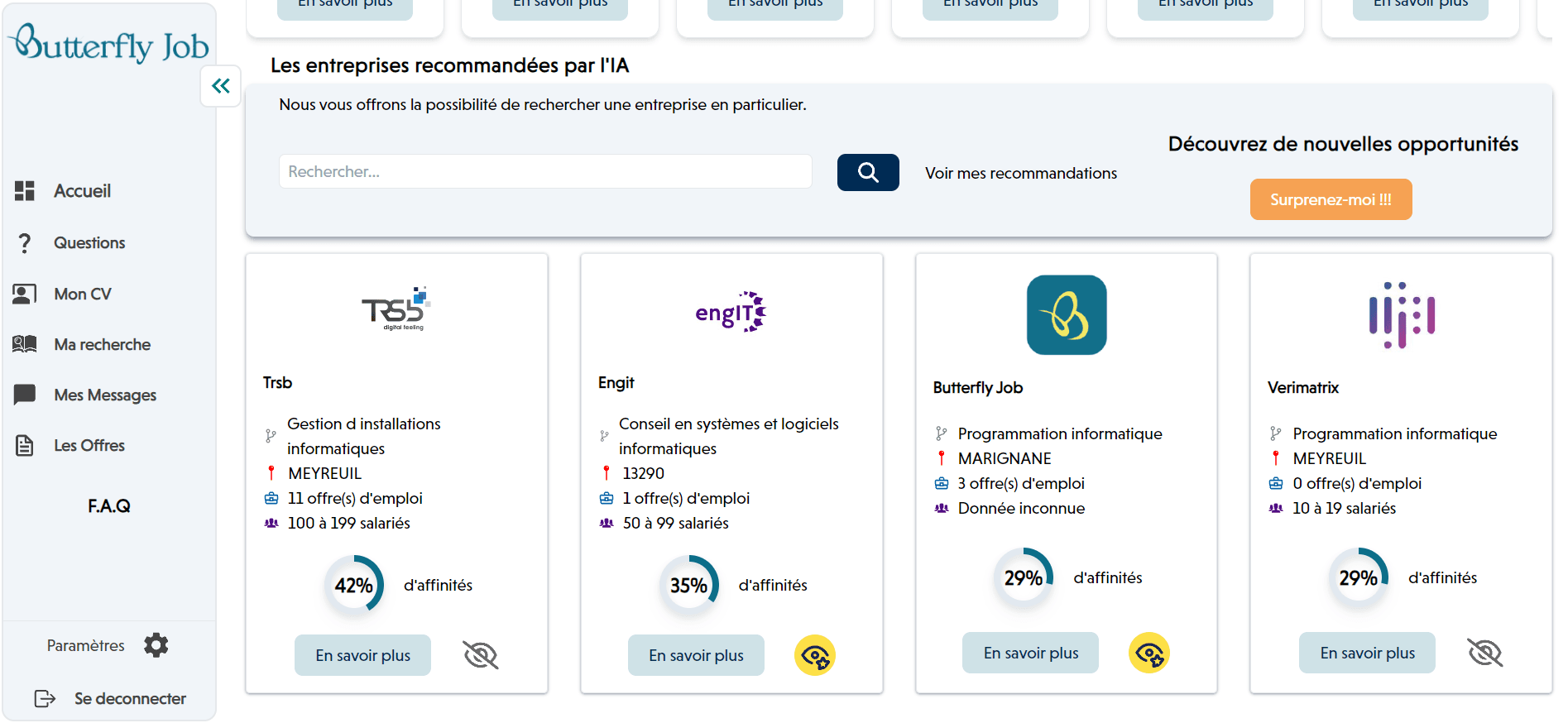Toggle the yellow eye-star icon for Butterfly Job
1568x723 pixels.
click(1149, 653)
